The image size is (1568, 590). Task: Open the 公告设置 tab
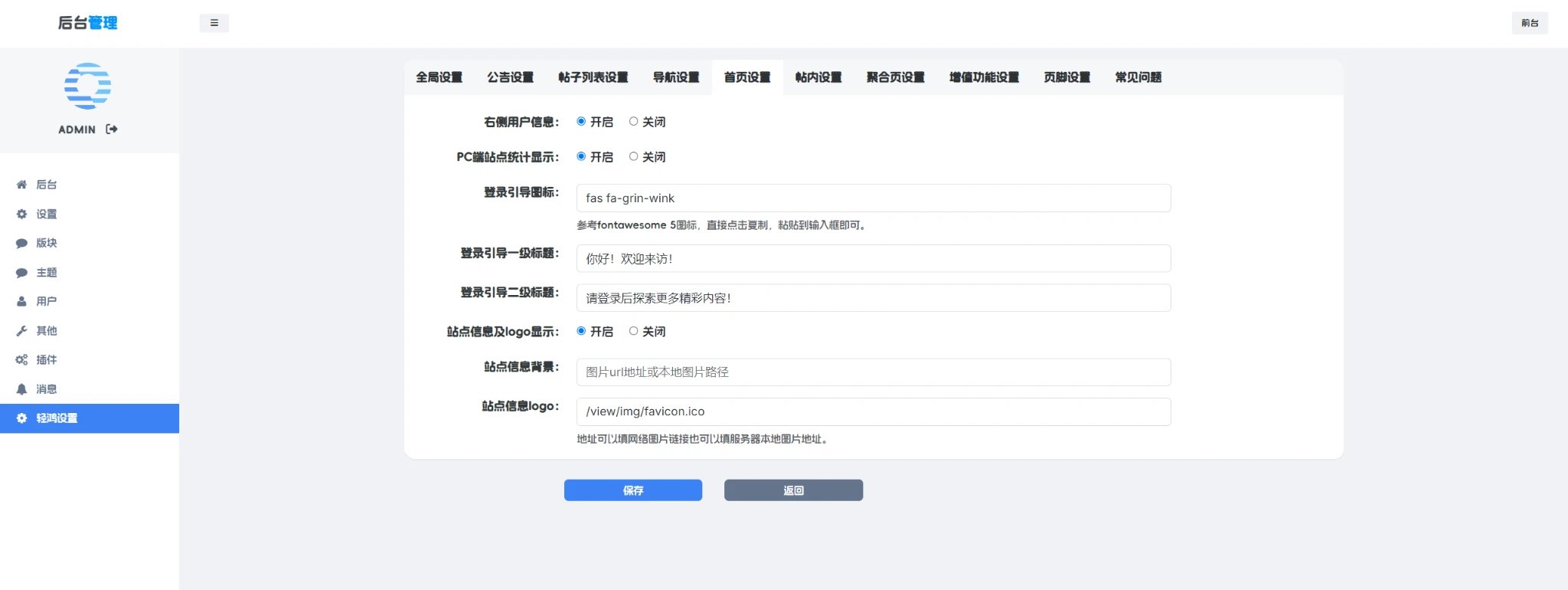pos(511,77)
